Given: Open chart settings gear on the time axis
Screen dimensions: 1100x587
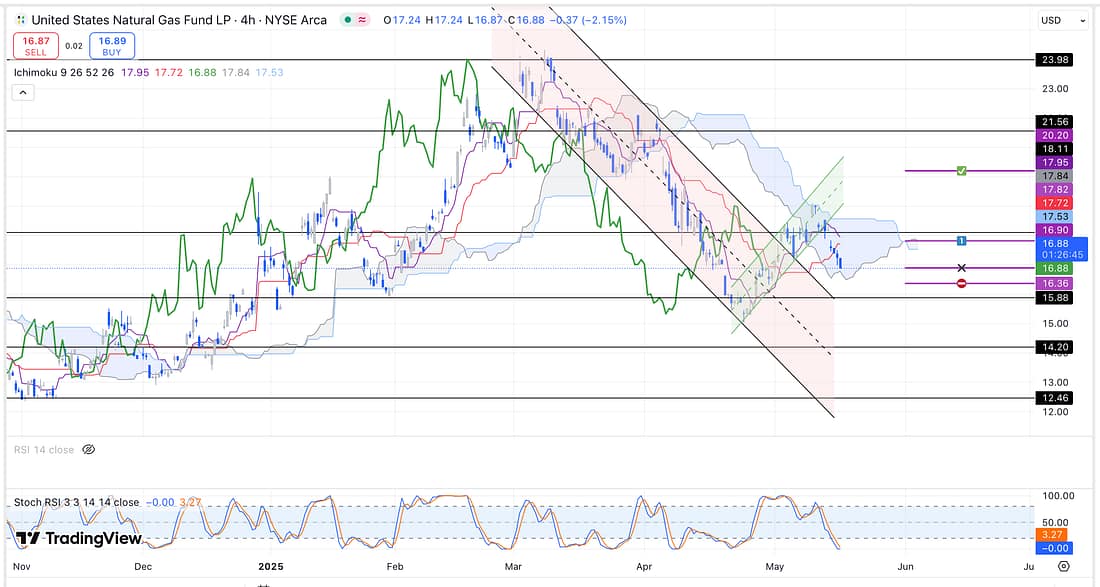Looking at the screenshot, I should (x=1063, y=567).
